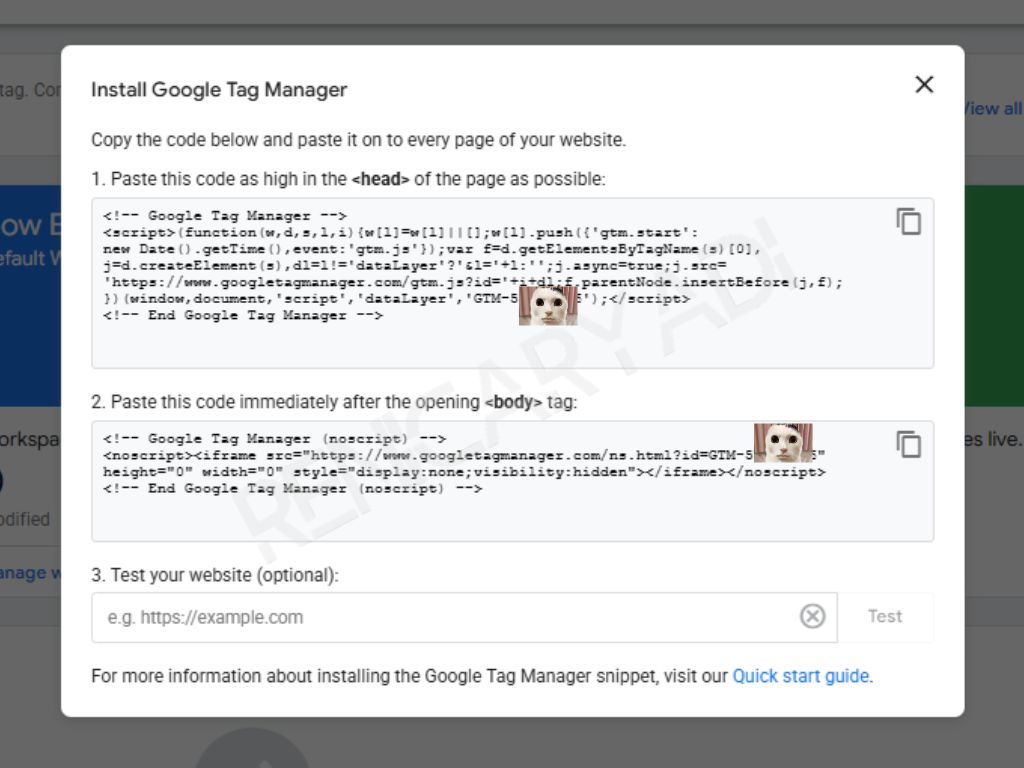This screenshot has height=768, width=1024.
Task: Copy the head section code snippet
Action: click(908, 221)
